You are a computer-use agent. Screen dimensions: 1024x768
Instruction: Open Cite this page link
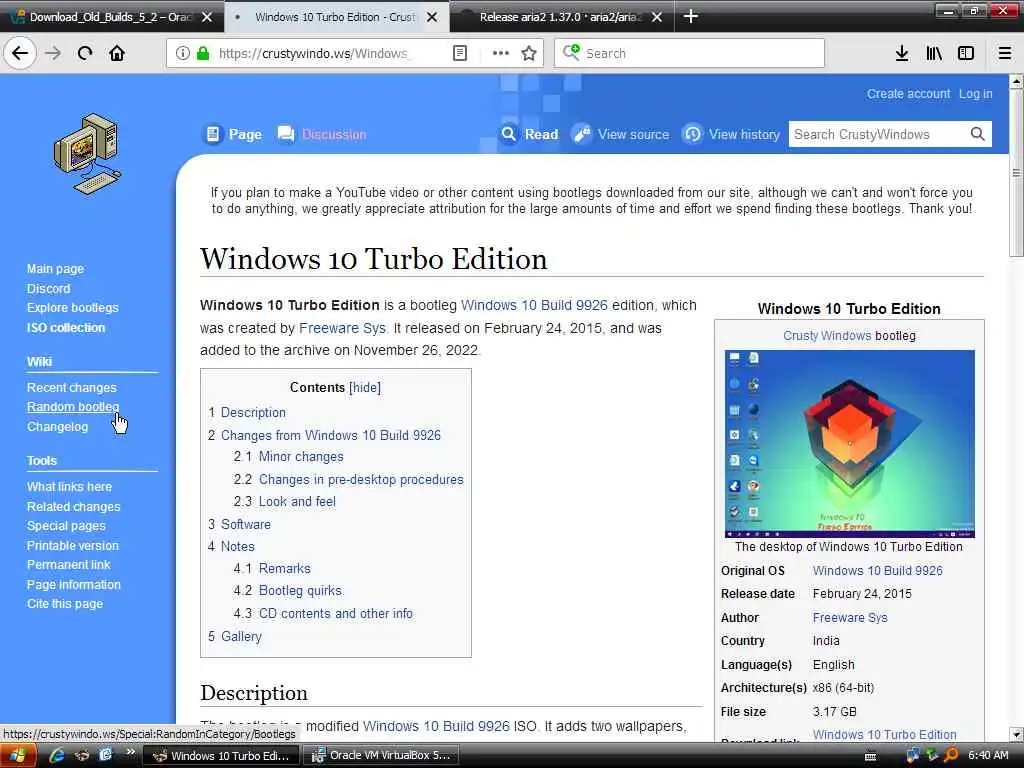[x=65, y=603]
